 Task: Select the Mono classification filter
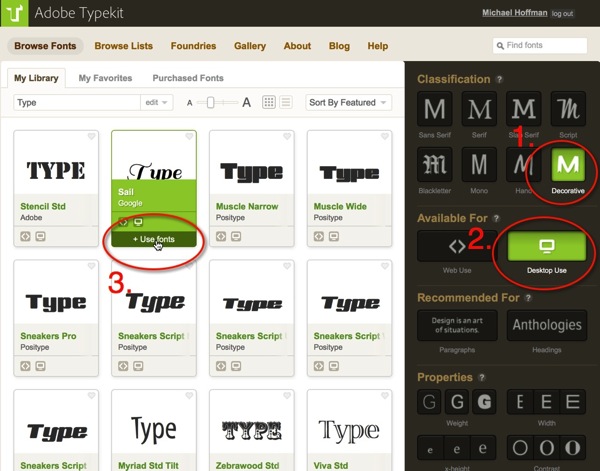(x=479, y=165)
